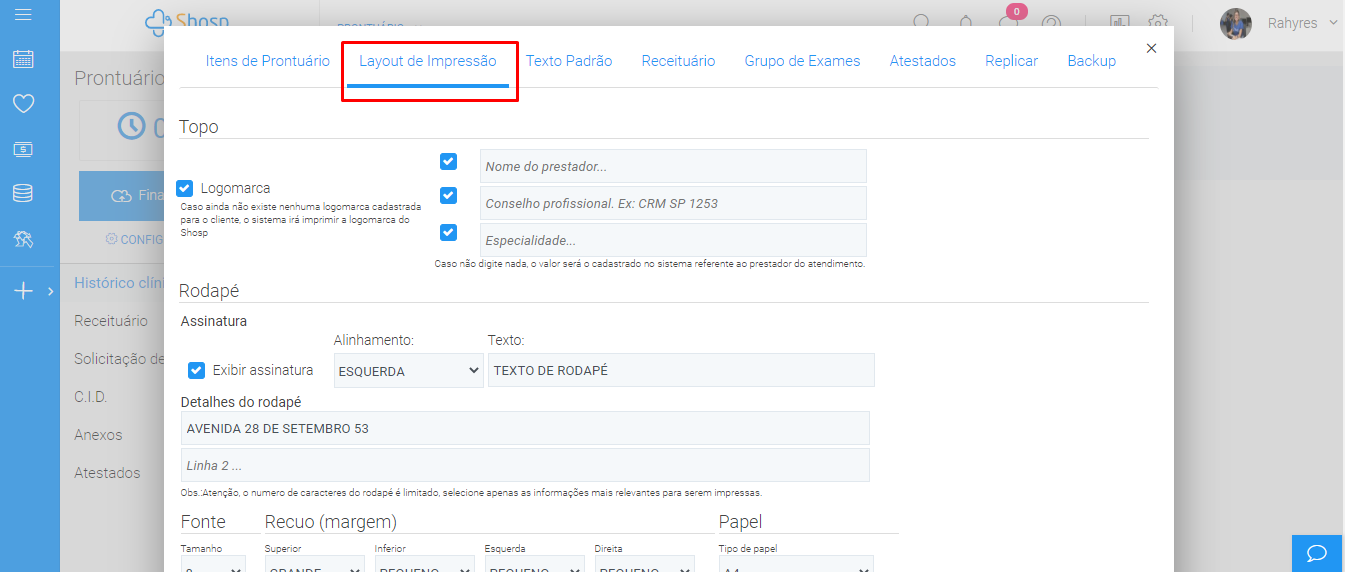Image resolution: width=1345 pixels, height=572 pixels.
Task: Open the Grupo de Exames tab
Action: pyautogui.click(x=802, y=61)
